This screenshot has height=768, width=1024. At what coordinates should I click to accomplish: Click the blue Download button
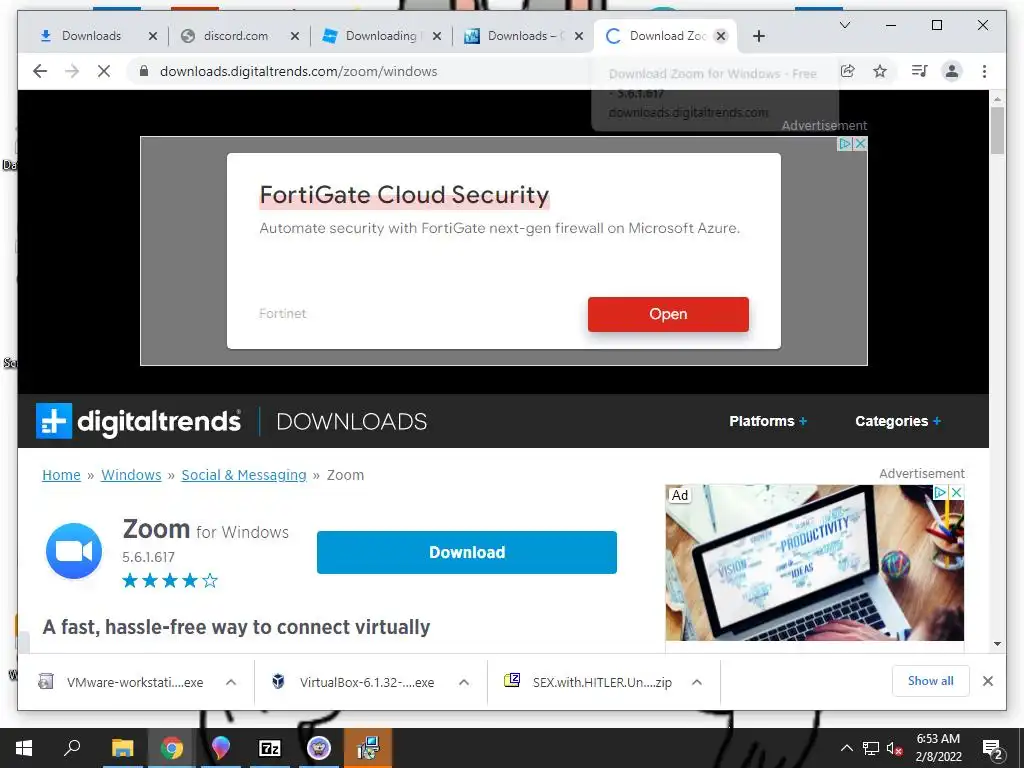click(467, 552)
